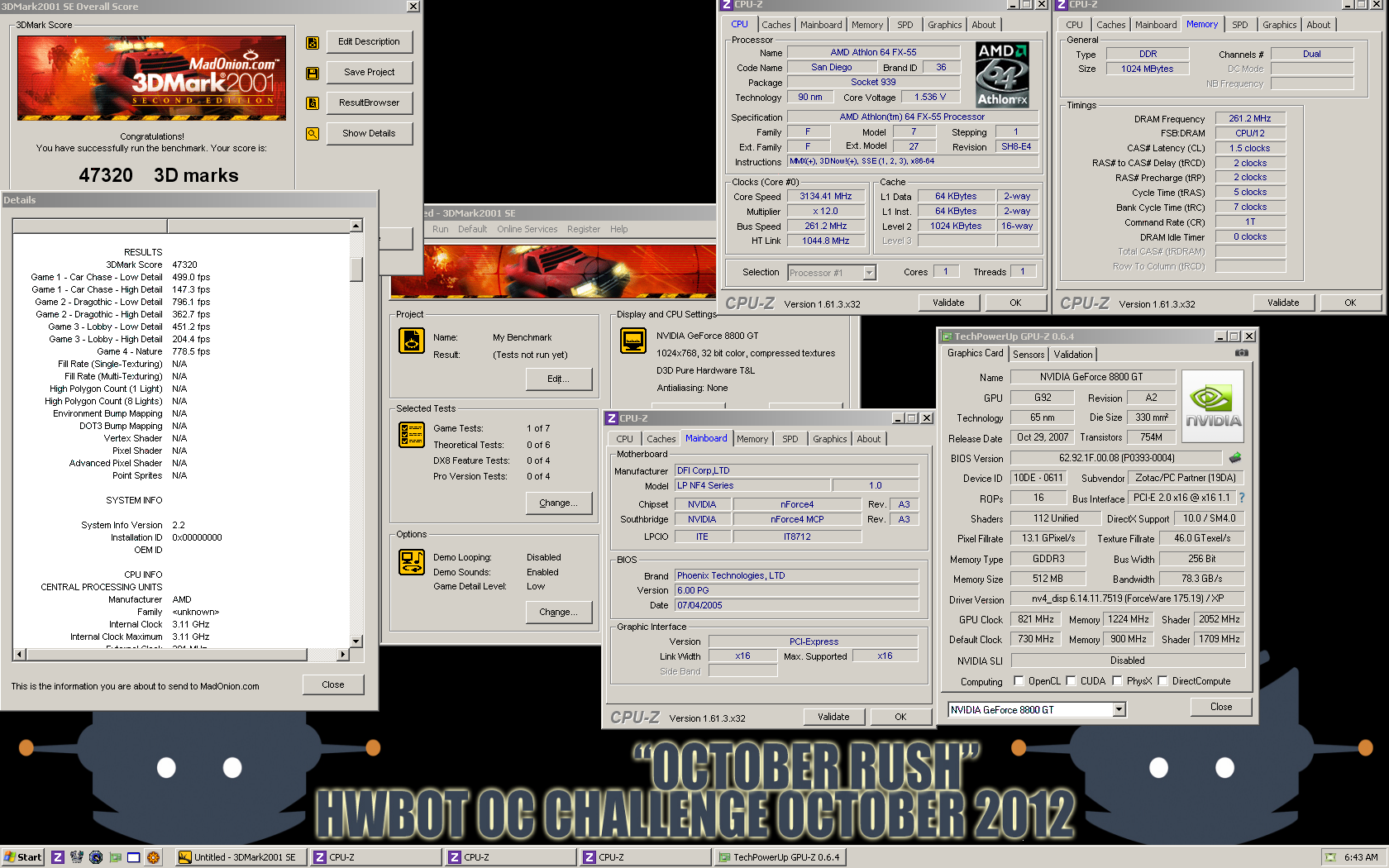Click the Options section icon in 3DMark2001

coord(412,562)
